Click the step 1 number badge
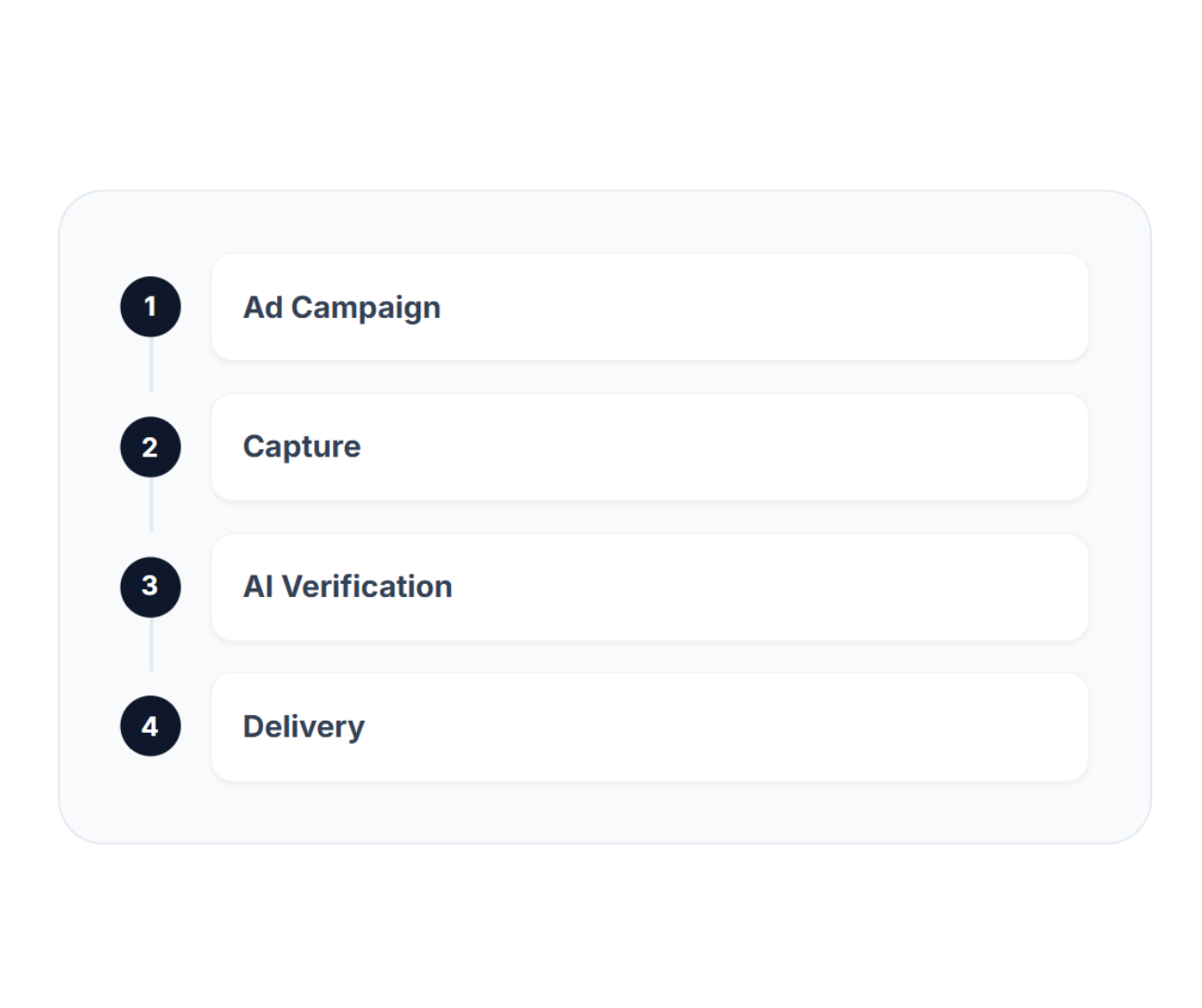Image resolution: width=1202 pixels, height=1008 pixels. point(151,307)
